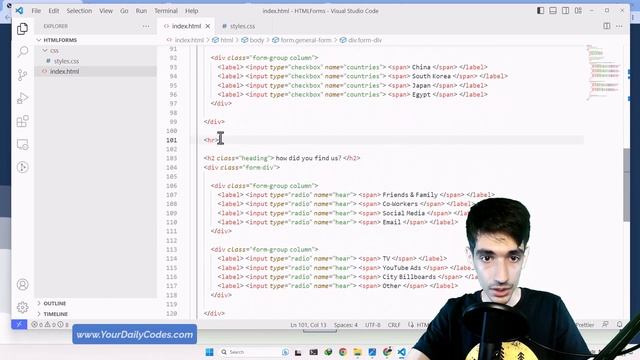Open the form.general-form breadcrumb dropdown

pos(305,40)
